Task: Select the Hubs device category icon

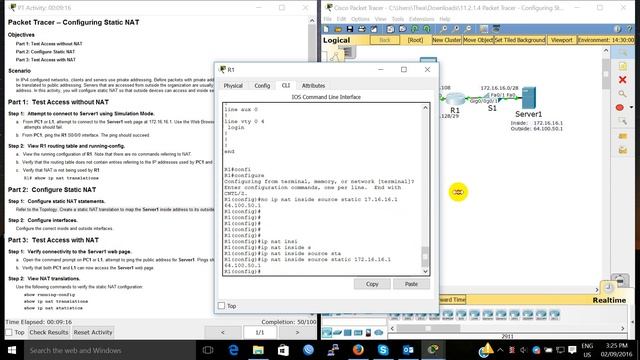Action: click(x=348, y=333)
